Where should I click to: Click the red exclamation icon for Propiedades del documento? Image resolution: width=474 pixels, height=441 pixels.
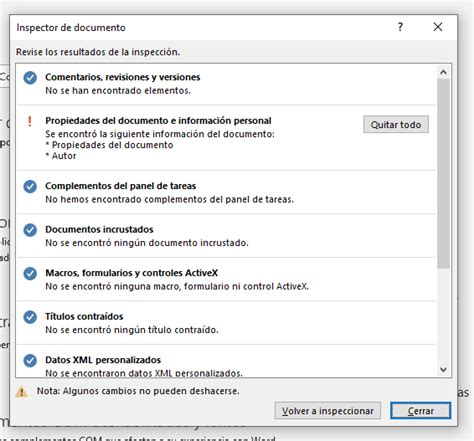coord(30,121)
